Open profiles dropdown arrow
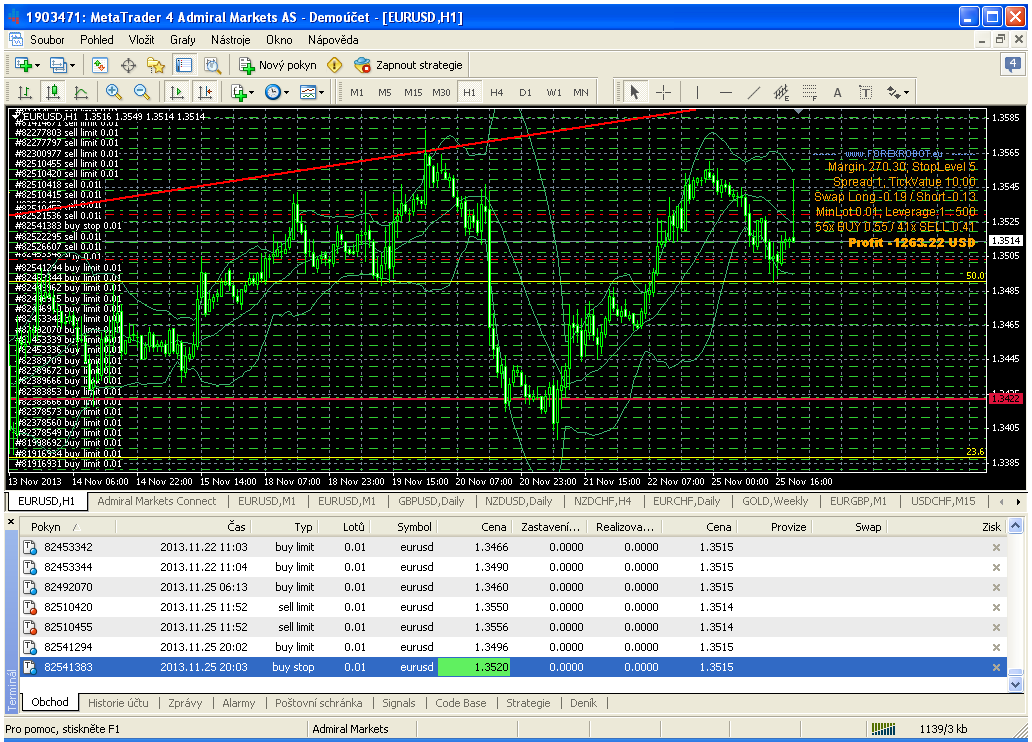The width and height of the screenshot is (1032, 742). pyautogui.click(x=72, y=66)
